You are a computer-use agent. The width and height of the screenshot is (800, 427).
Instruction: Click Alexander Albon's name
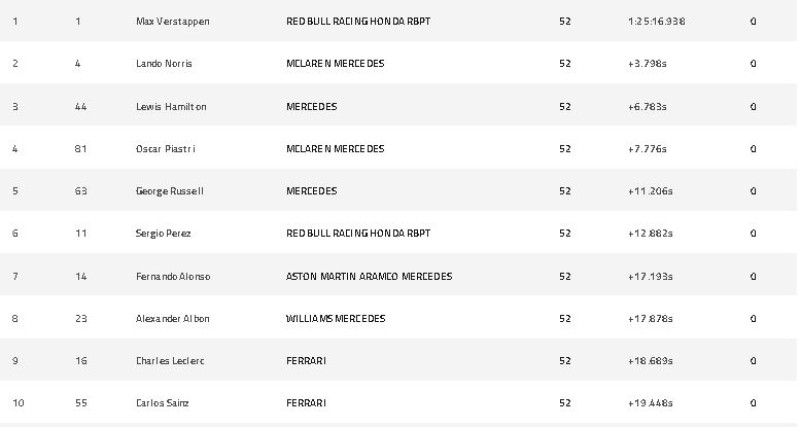pyautogui.click(x=172, y=319)
